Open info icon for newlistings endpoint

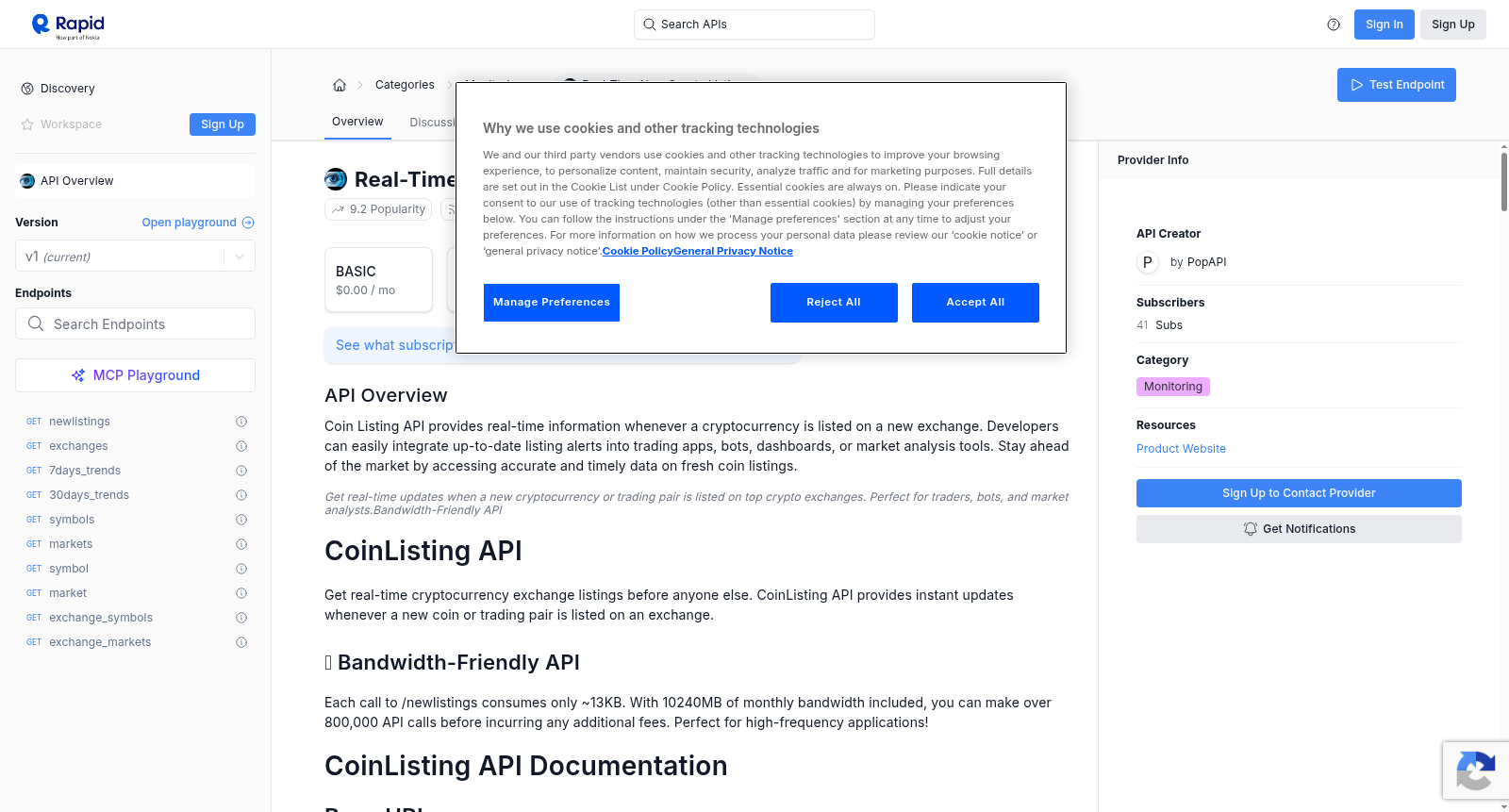(241, 422)
